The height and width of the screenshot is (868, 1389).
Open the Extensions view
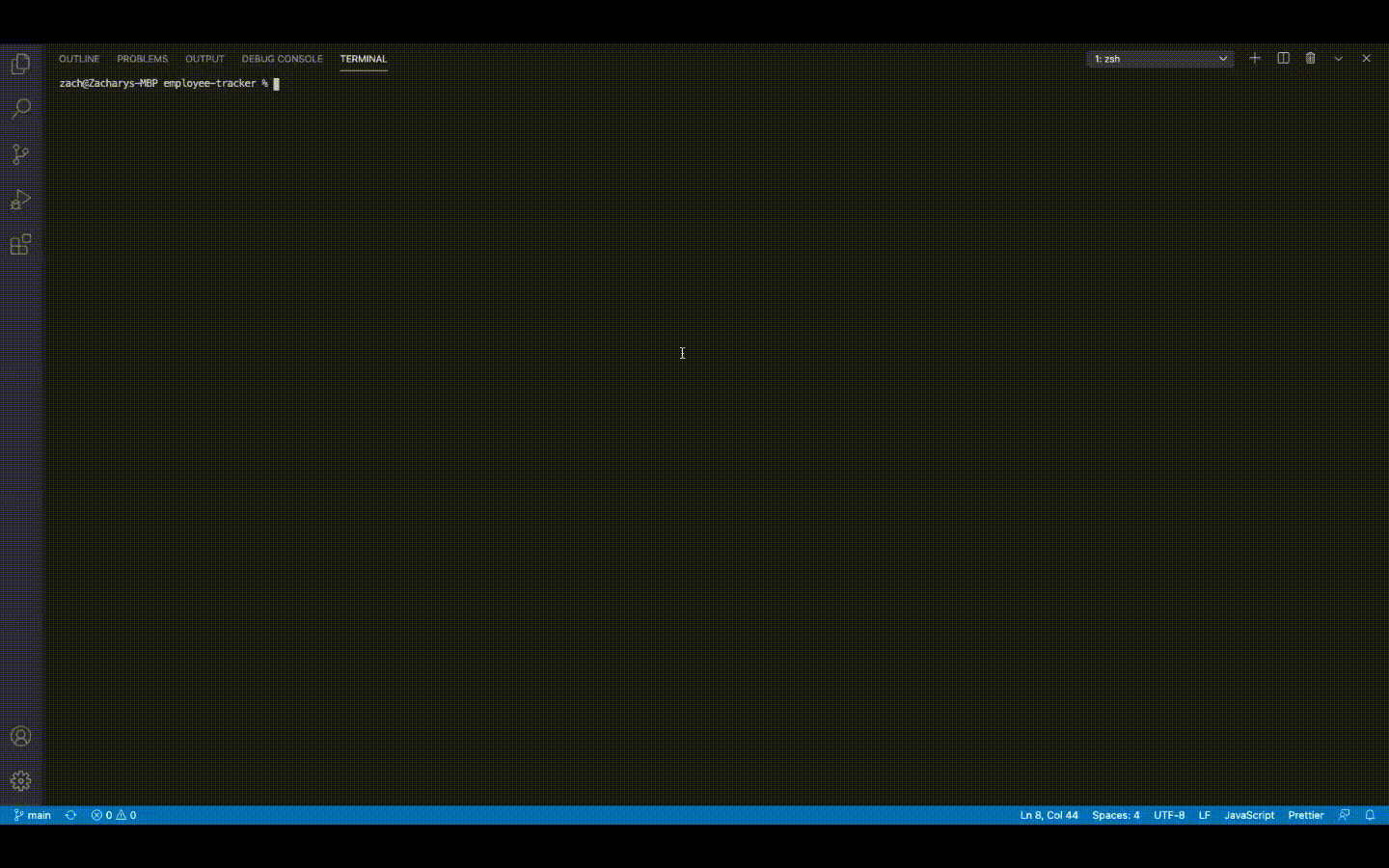[20, 245]
